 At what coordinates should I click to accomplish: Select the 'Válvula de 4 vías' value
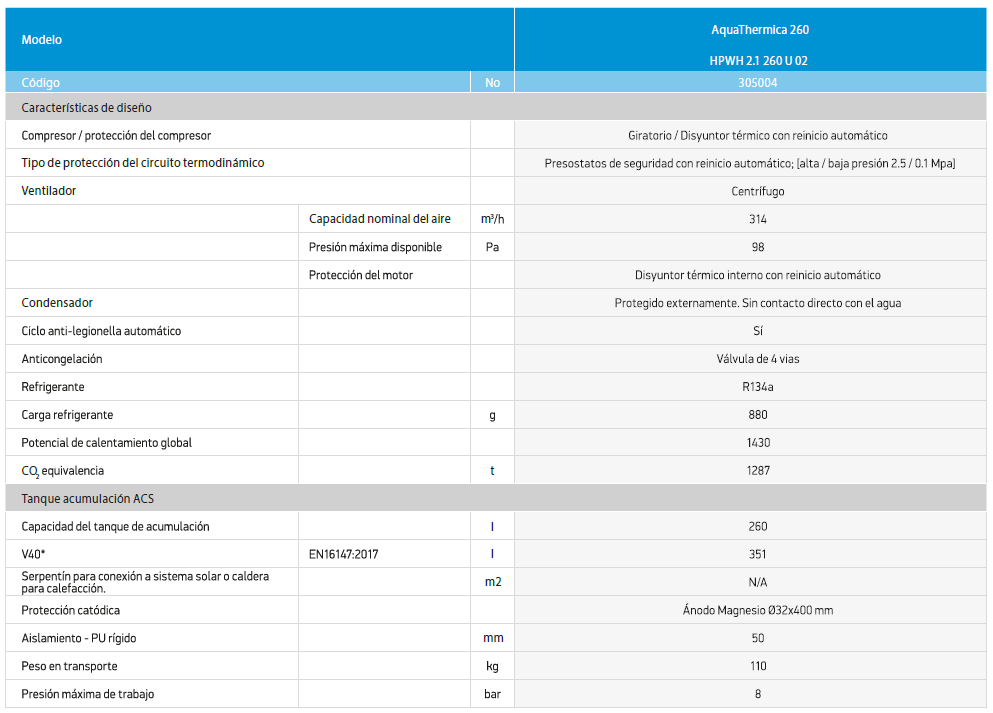(758, 359)
